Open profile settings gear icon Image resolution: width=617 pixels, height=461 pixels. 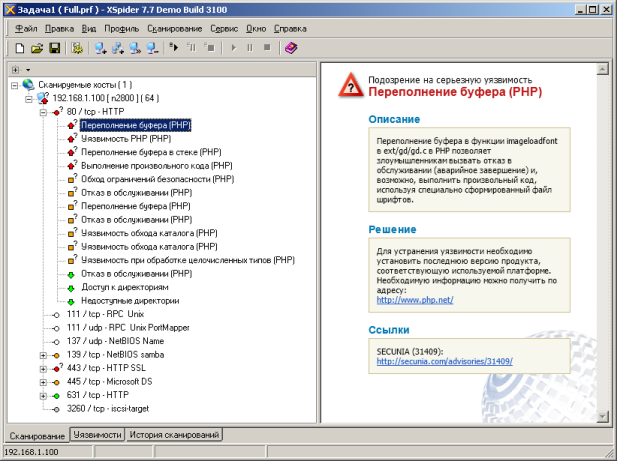pos(77,48)
